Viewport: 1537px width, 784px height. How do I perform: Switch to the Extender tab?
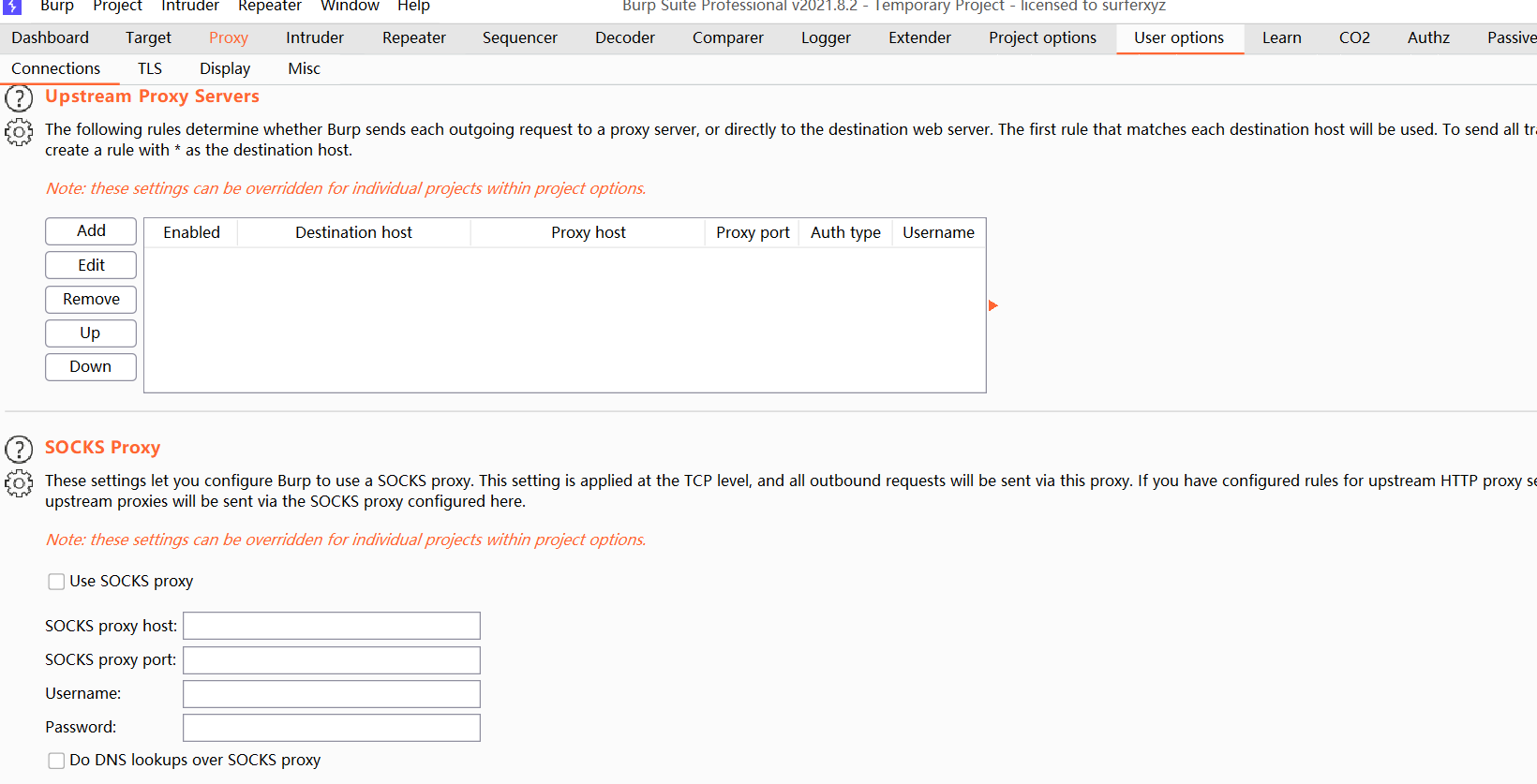coord(919,37)
